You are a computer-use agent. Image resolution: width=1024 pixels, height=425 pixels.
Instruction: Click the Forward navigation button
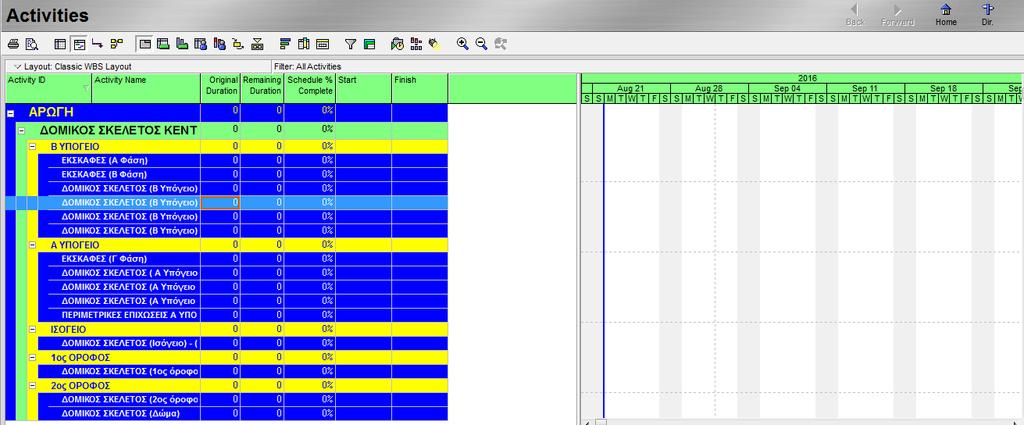click(x=898, y=15)
